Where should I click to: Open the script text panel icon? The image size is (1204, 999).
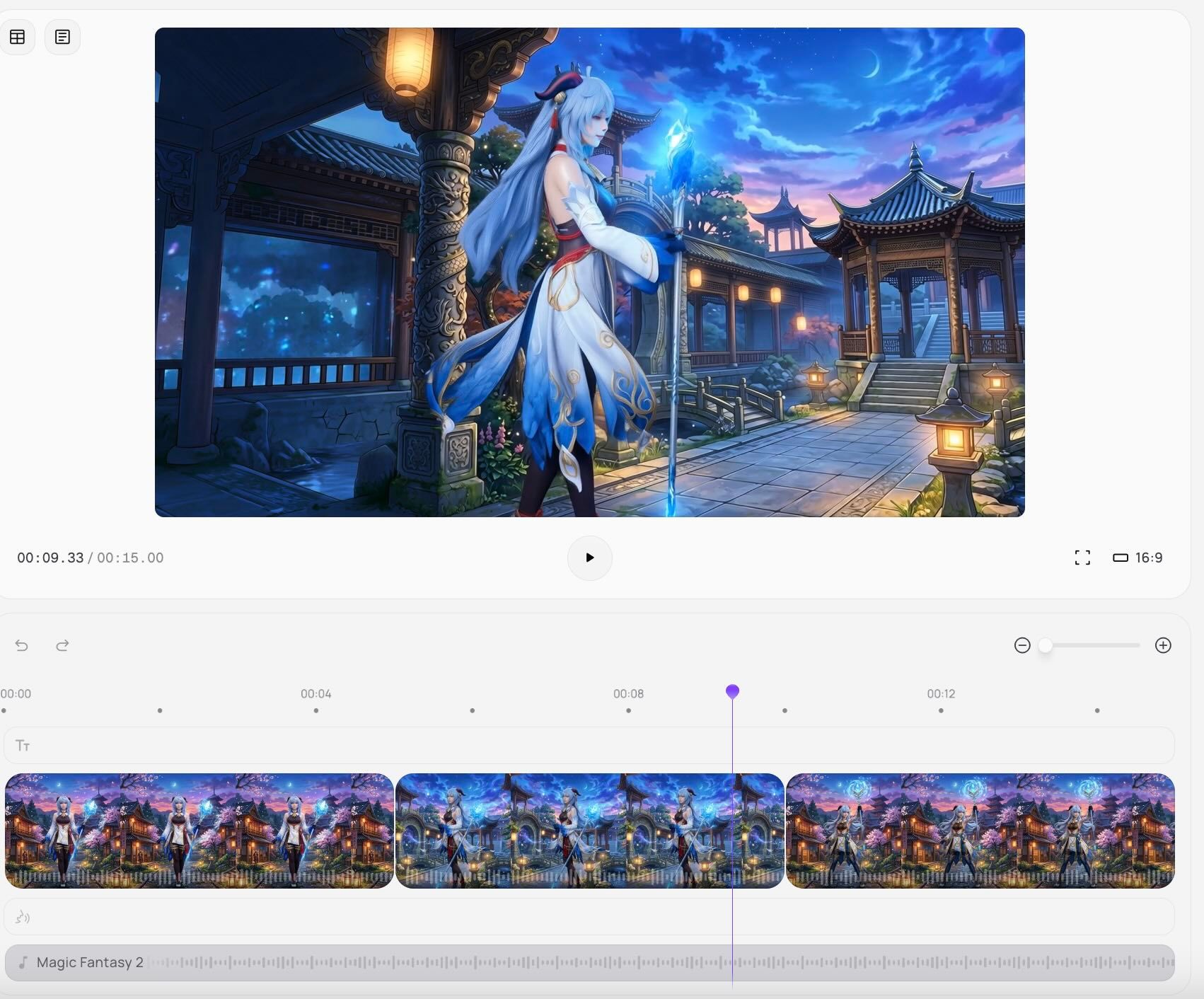click(62, 37)
